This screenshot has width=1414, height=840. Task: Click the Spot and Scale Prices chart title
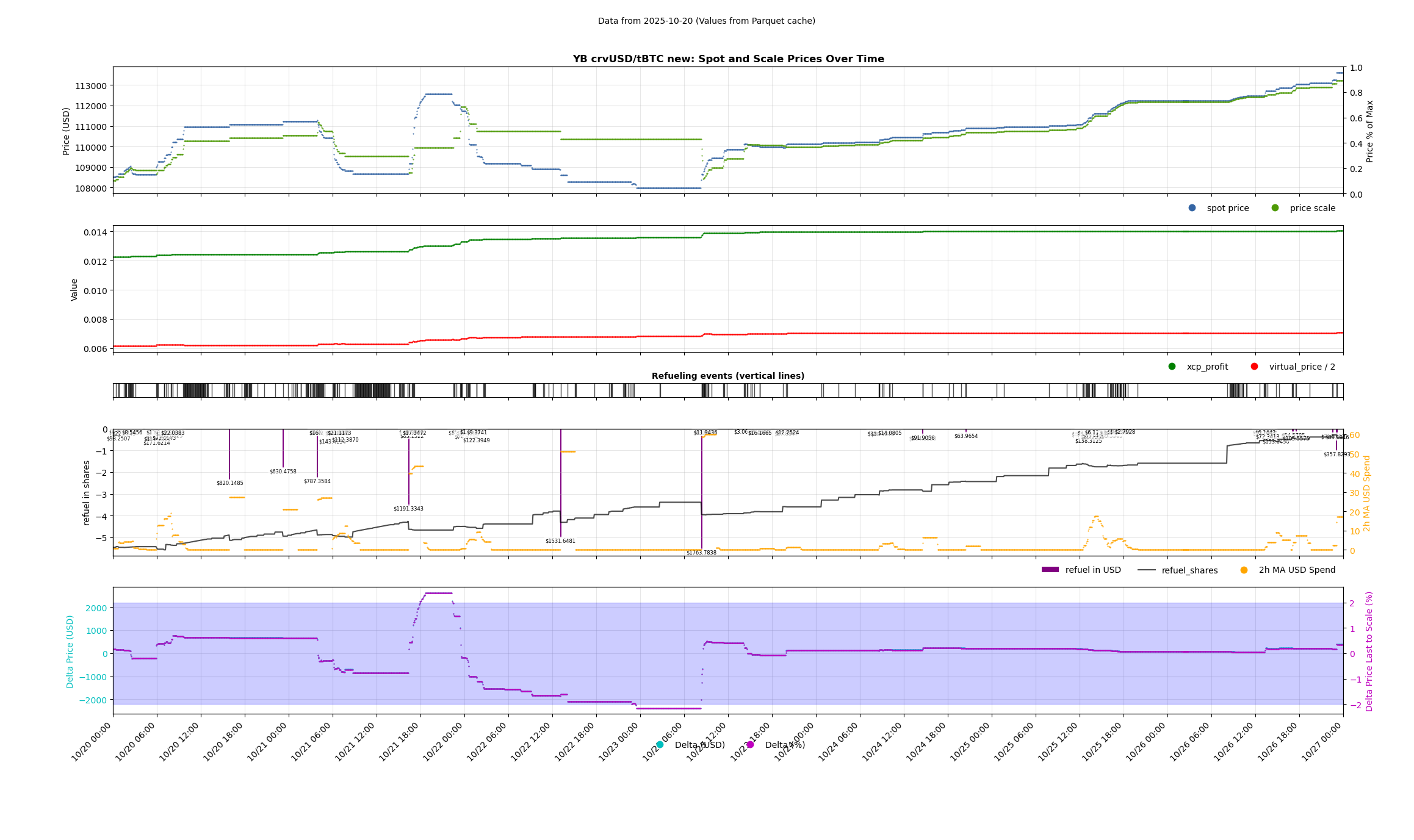point(727,59)
